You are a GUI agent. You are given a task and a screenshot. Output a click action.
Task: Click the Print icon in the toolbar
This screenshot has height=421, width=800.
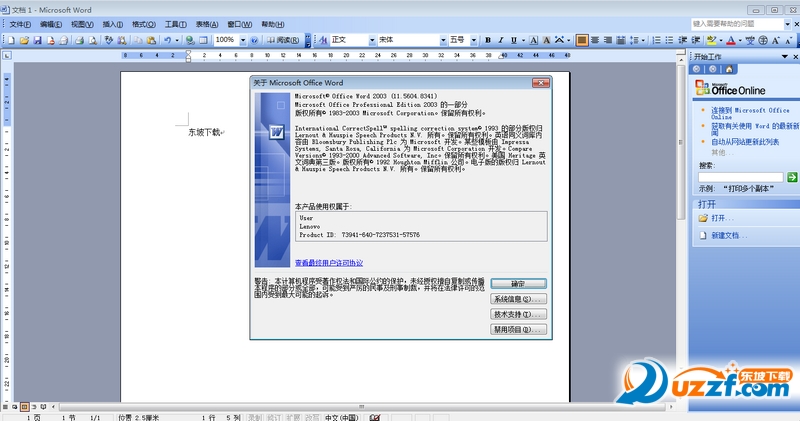tap(79, 40)
